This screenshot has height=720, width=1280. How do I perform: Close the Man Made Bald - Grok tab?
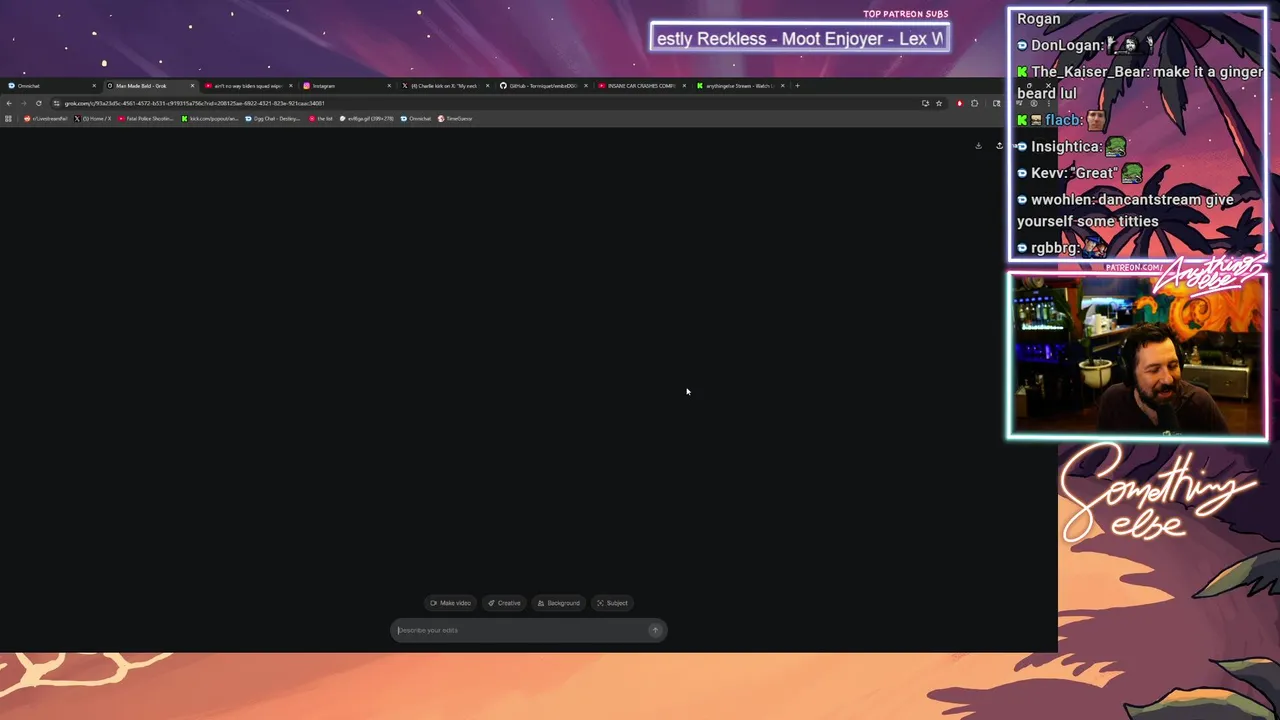tap(192, 86)
